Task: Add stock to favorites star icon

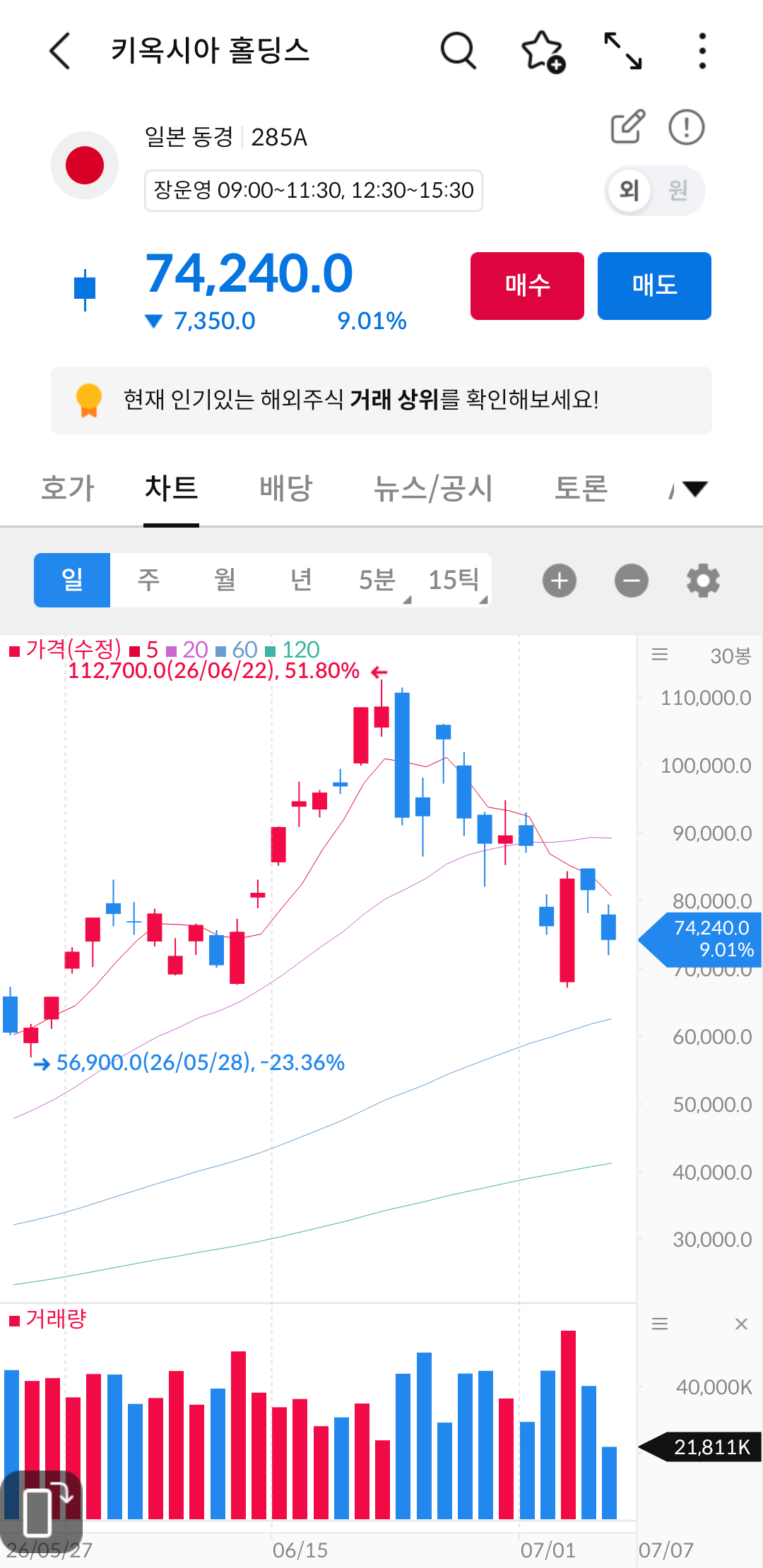Action: (x=543, y=52)
